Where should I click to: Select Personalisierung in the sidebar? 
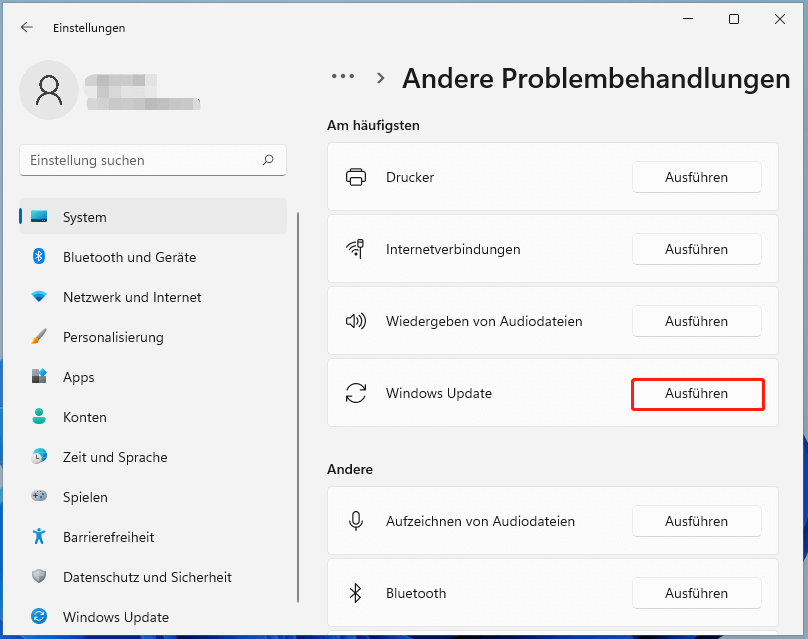153,337
